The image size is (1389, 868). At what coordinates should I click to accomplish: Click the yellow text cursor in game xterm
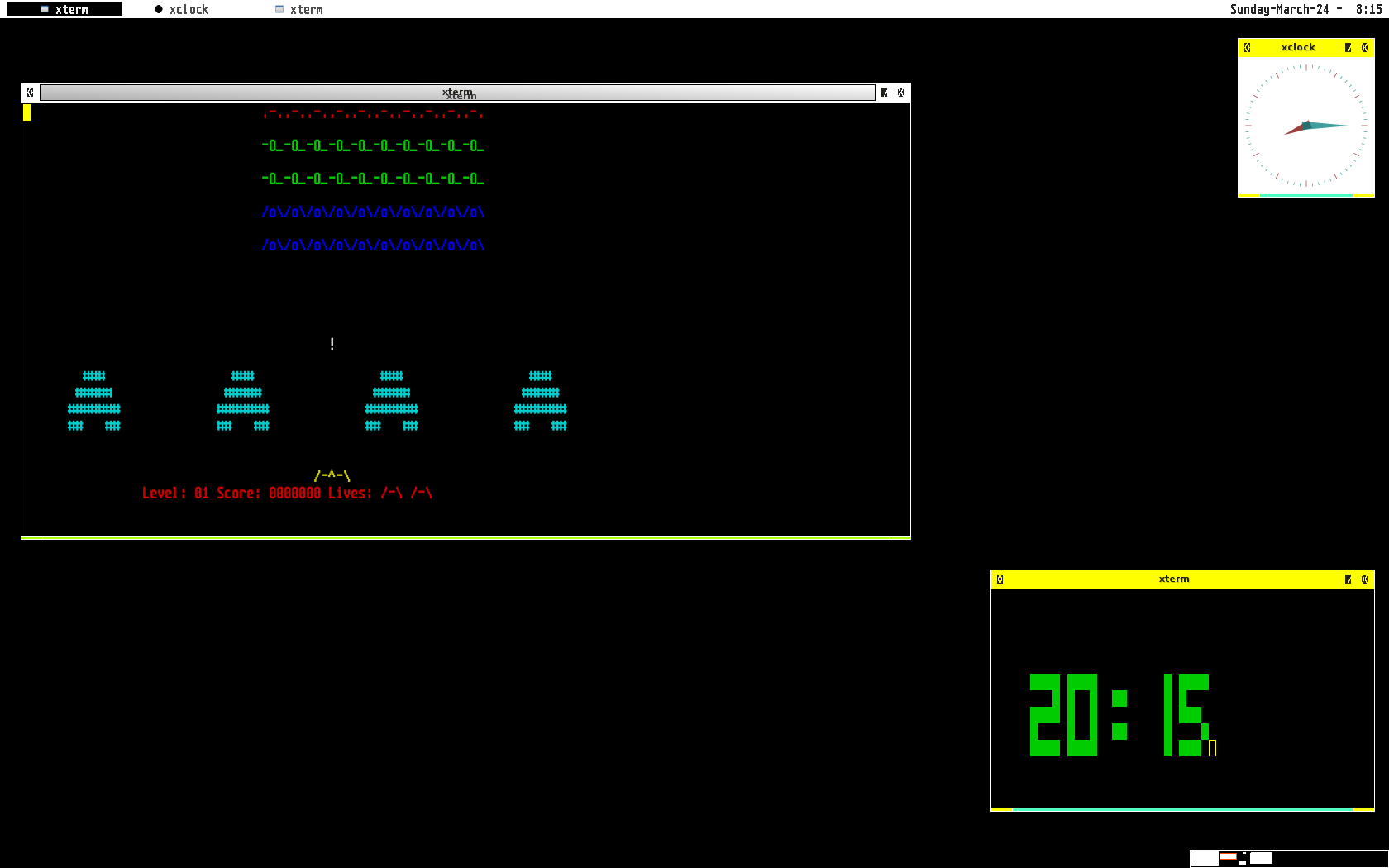(27, 112)
